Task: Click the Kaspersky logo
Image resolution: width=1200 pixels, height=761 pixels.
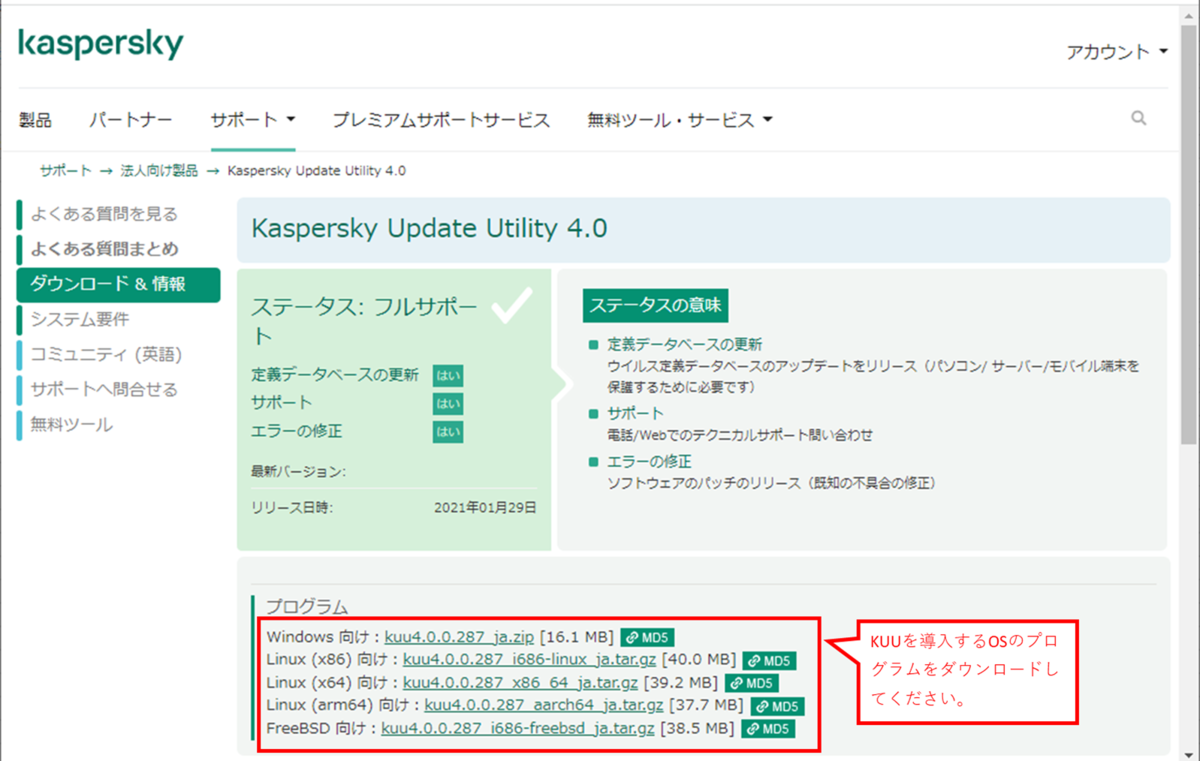Action: (x=101, y=45)
